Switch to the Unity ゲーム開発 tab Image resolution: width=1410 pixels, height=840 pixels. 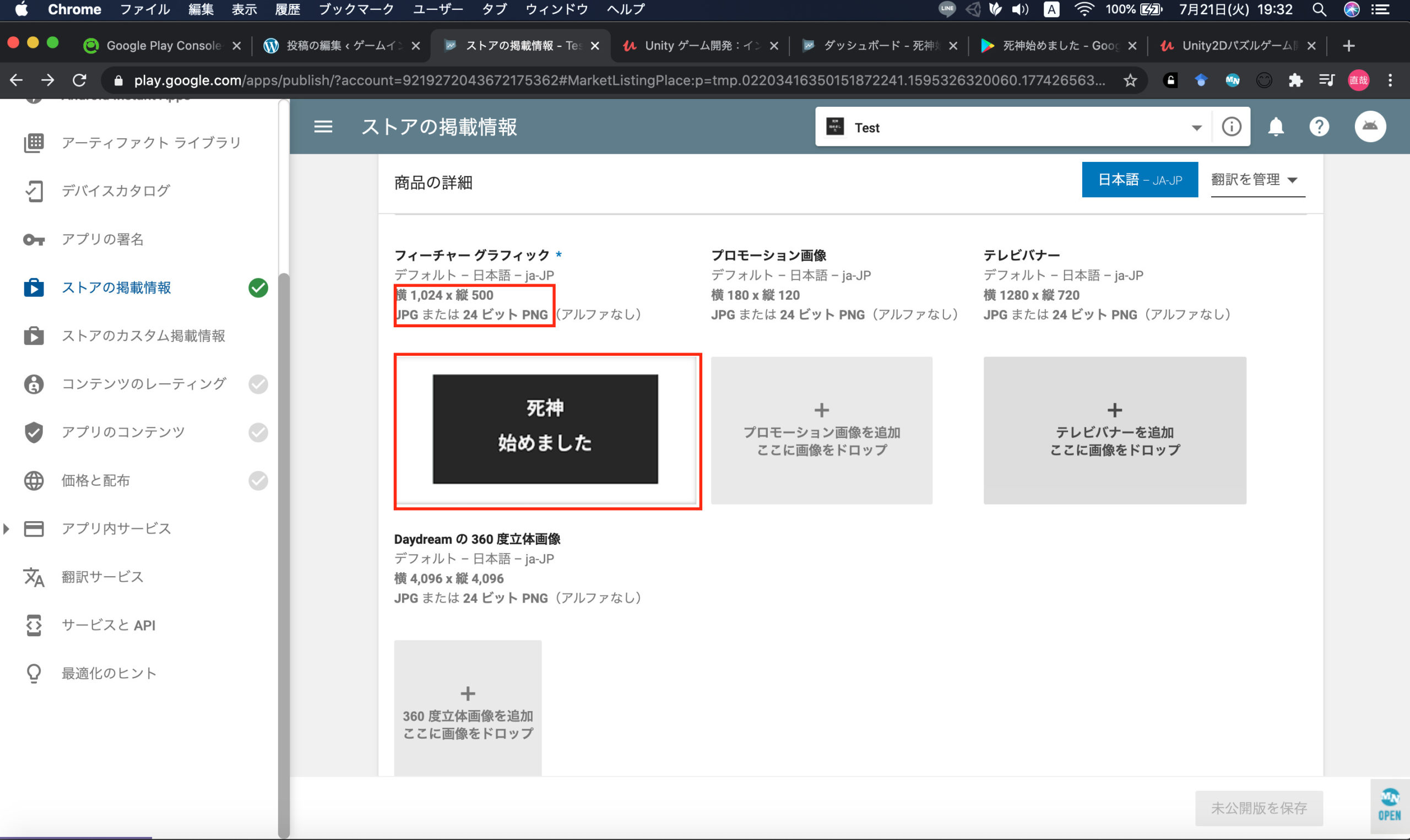tap(699, 46)
